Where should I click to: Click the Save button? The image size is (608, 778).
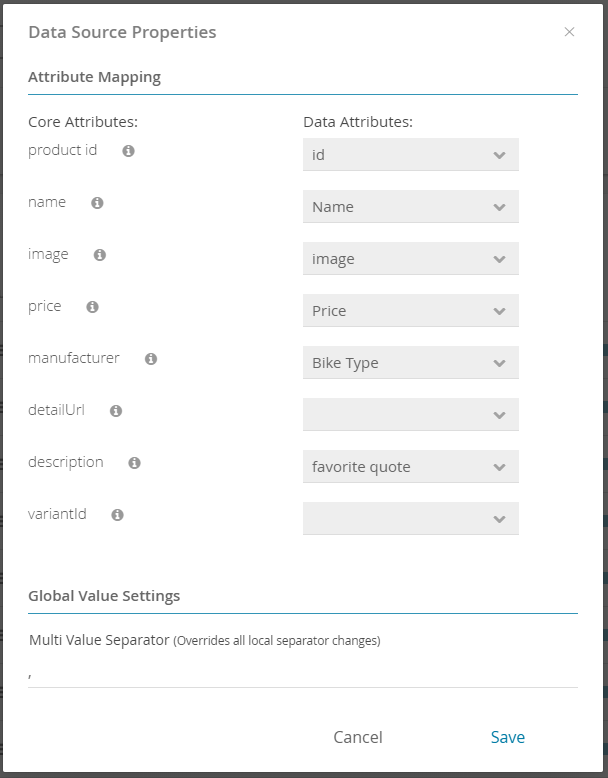click(508, 737)
